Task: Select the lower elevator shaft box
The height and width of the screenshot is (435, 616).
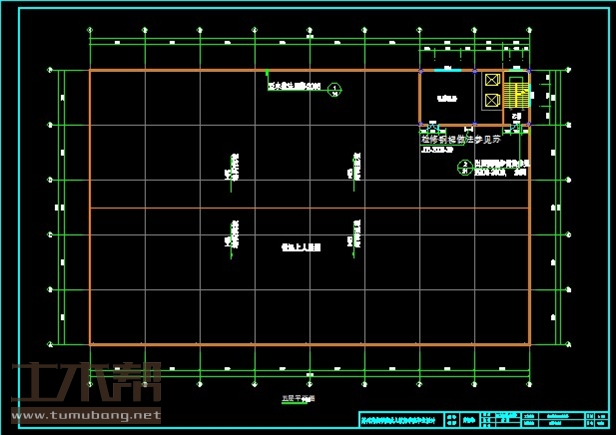Action: point(492,100)
